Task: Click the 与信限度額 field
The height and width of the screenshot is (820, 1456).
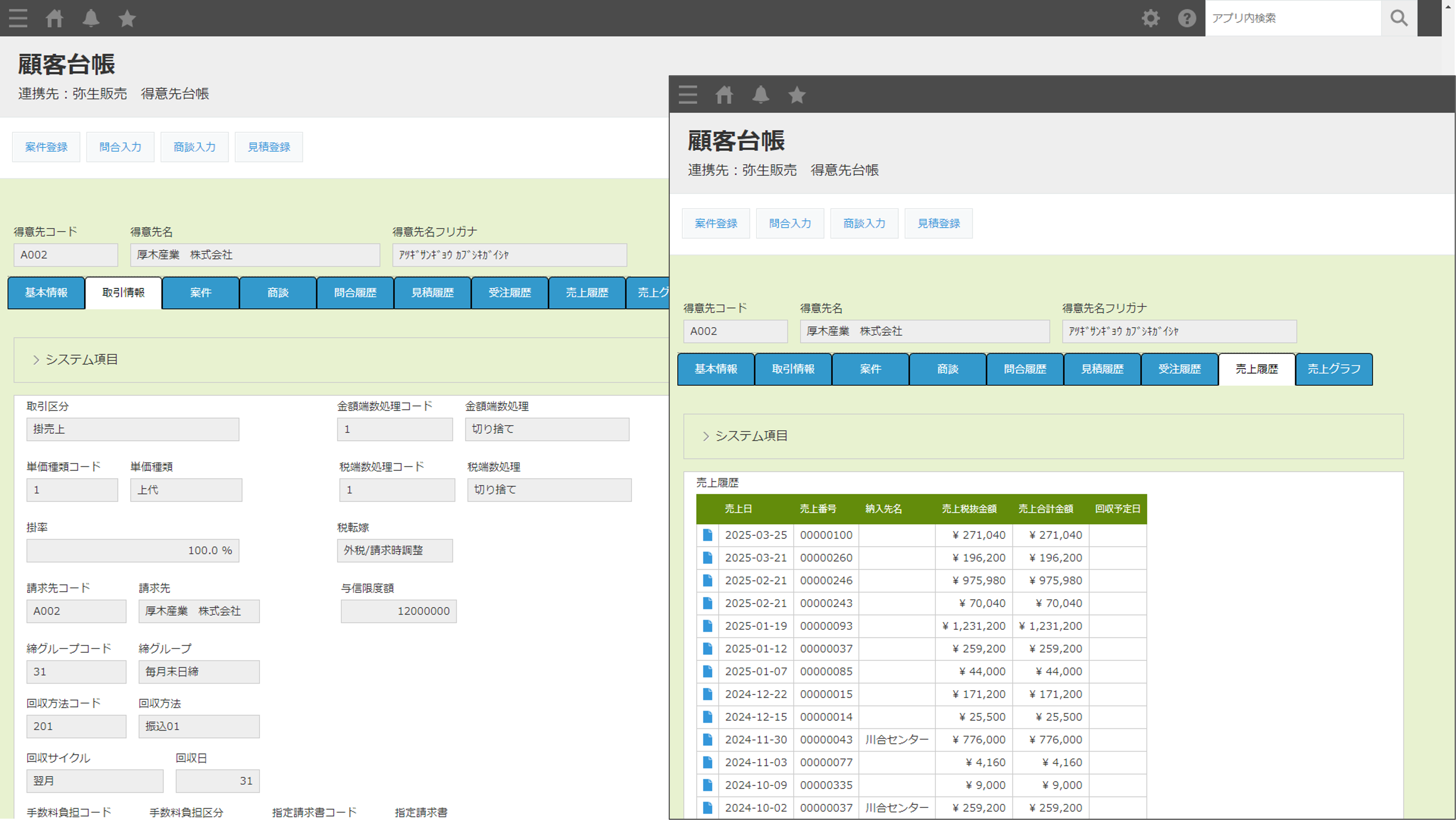Action: tap(398, 611)
